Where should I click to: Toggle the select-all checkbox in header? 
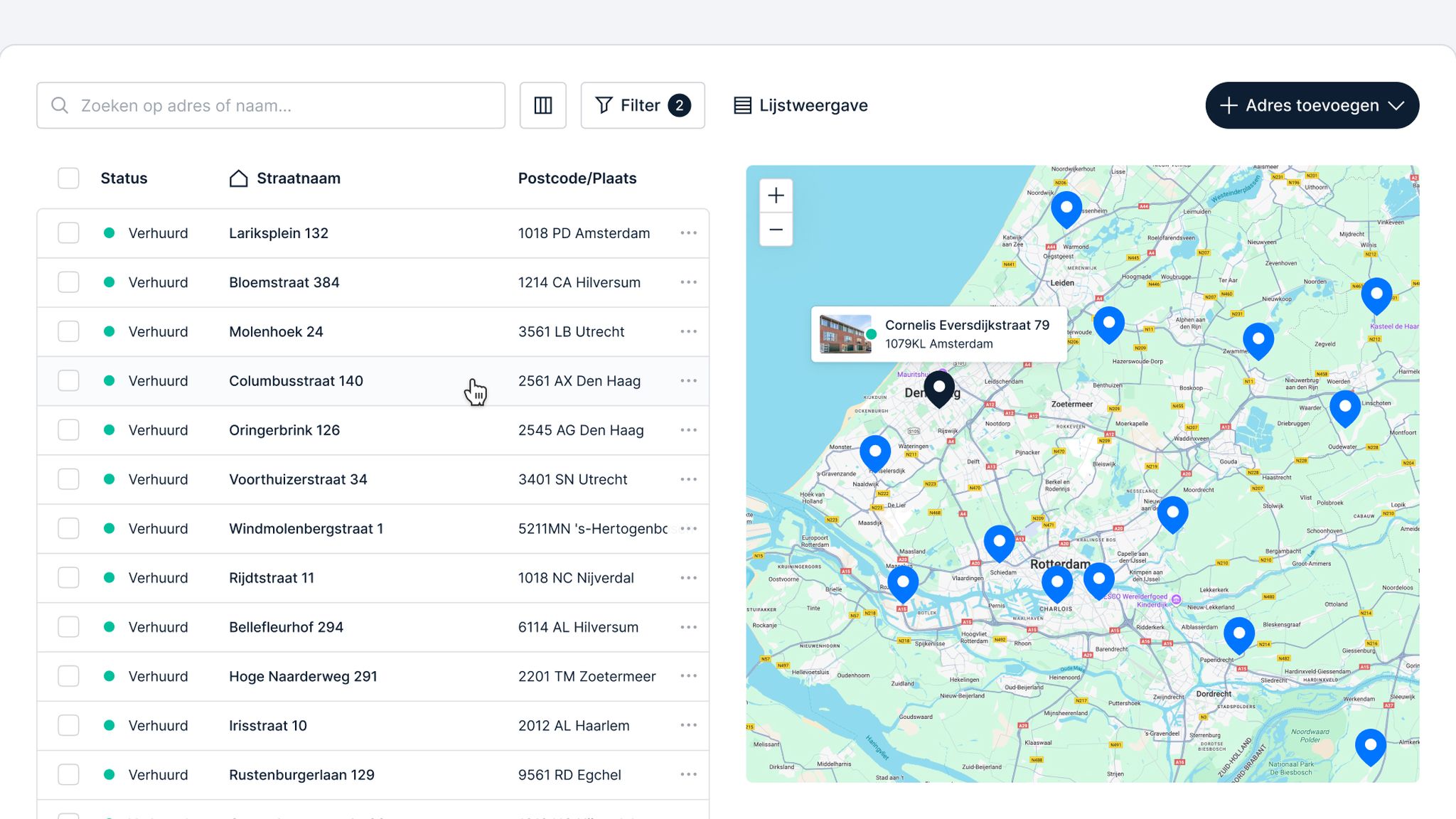coord(68,178)
